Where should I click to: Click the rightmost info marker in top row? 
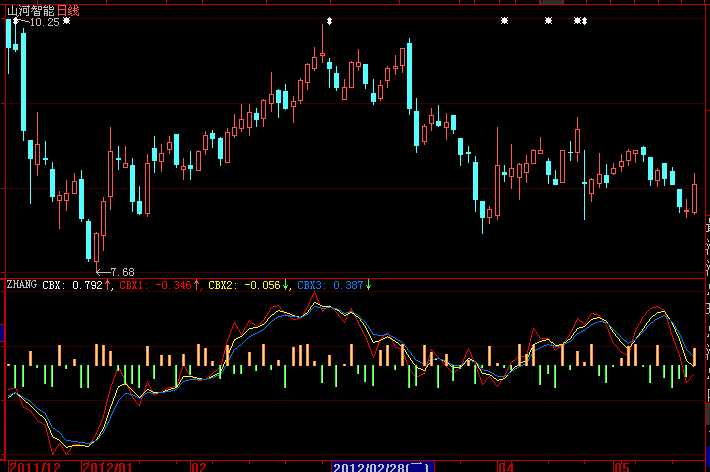click(584, 21)
